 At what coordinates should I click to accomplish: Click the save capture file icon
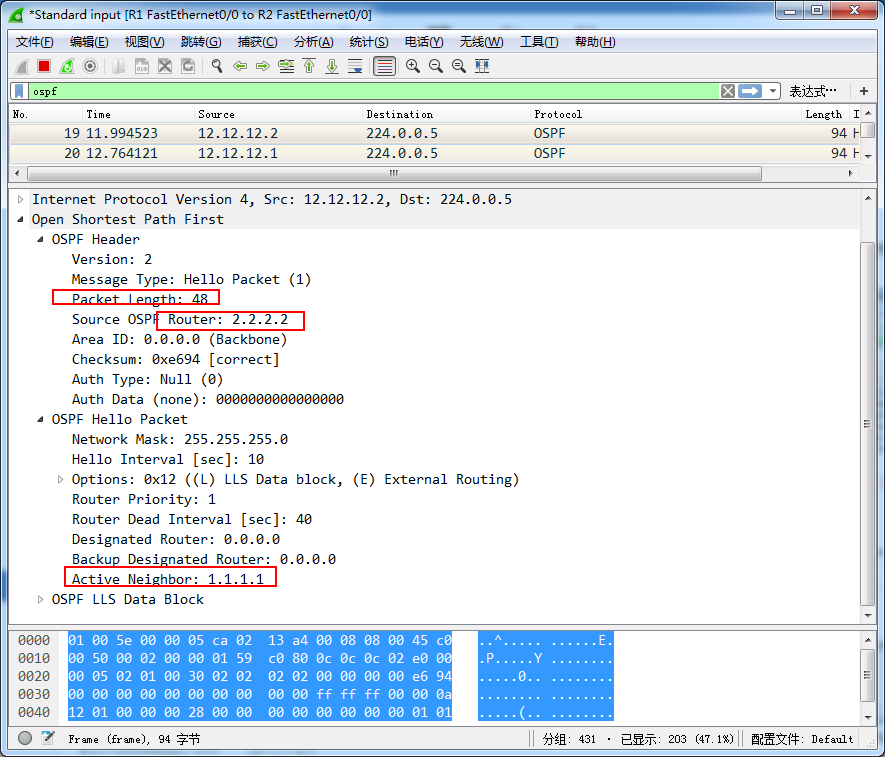coord(142,67)
